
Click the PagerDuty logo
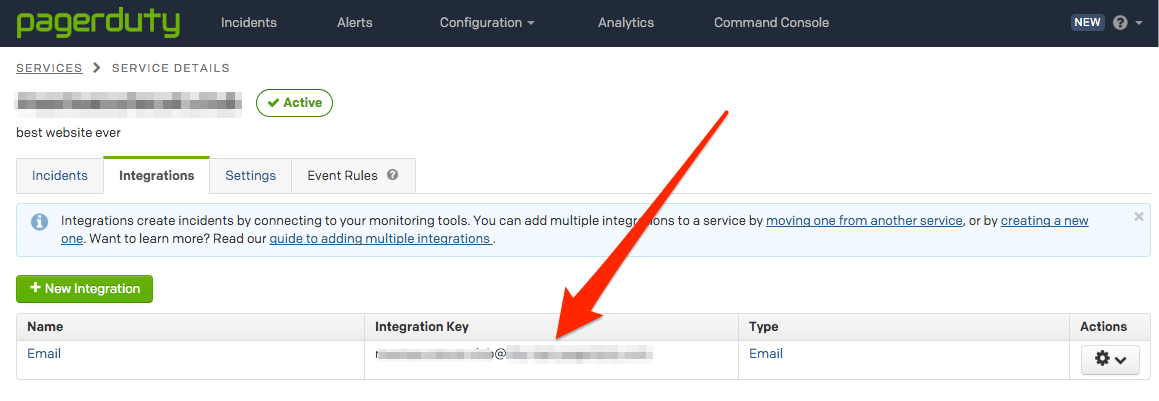tap(98, 23)
